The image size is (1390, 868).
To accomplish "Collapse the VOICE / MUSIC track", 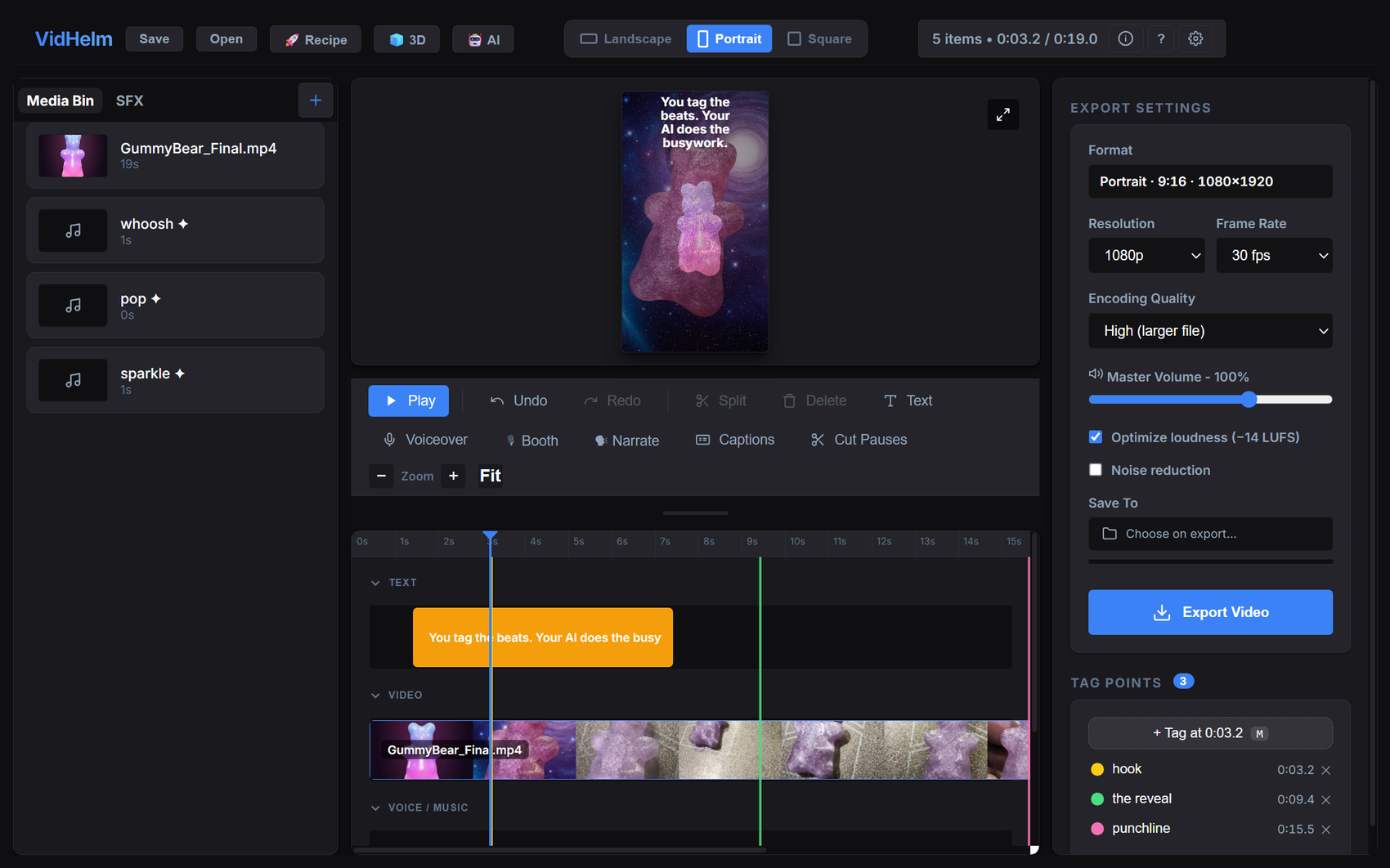I will click(x=375, y=808).
